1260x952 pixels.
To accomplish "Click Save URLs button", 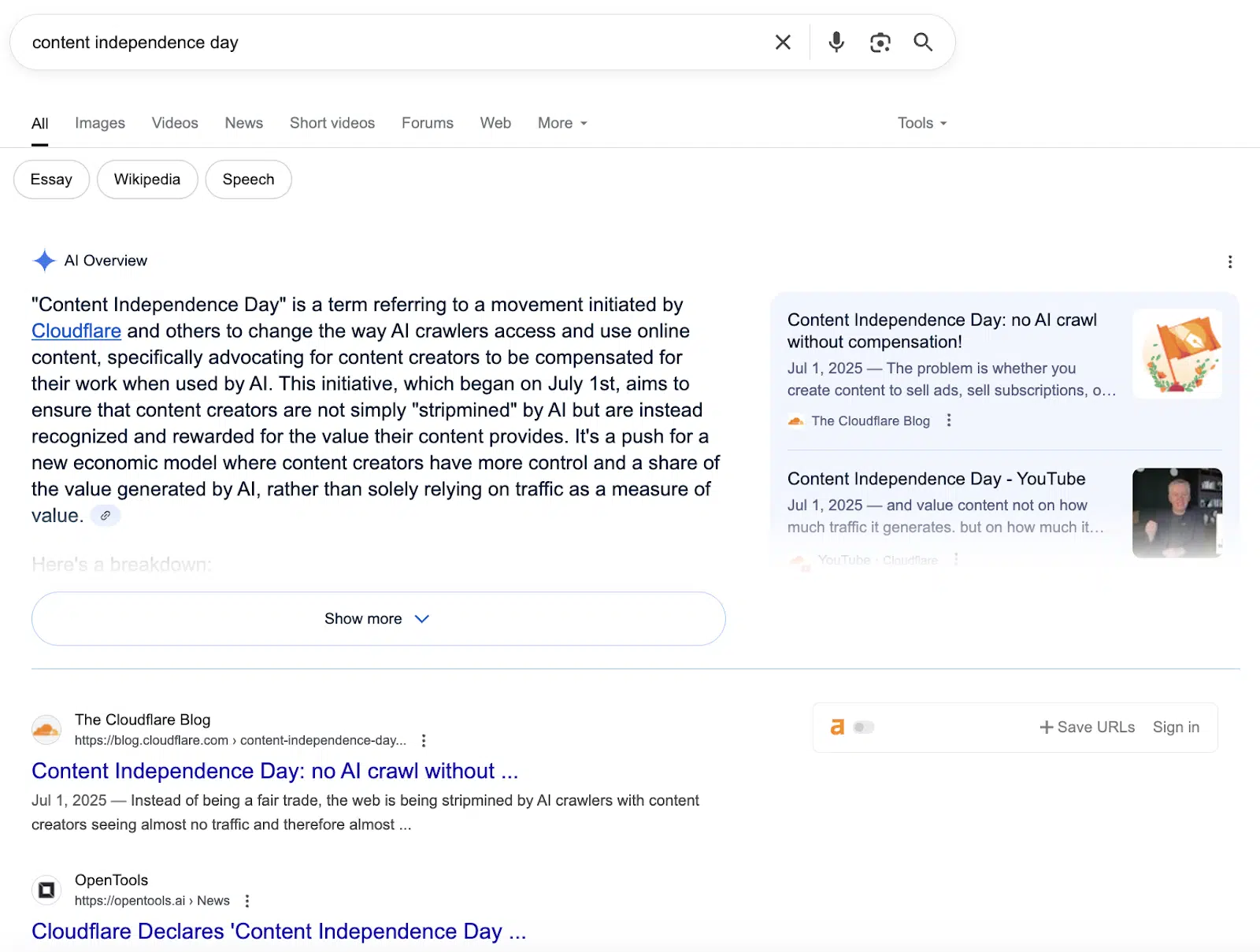I will (1088, 727).
